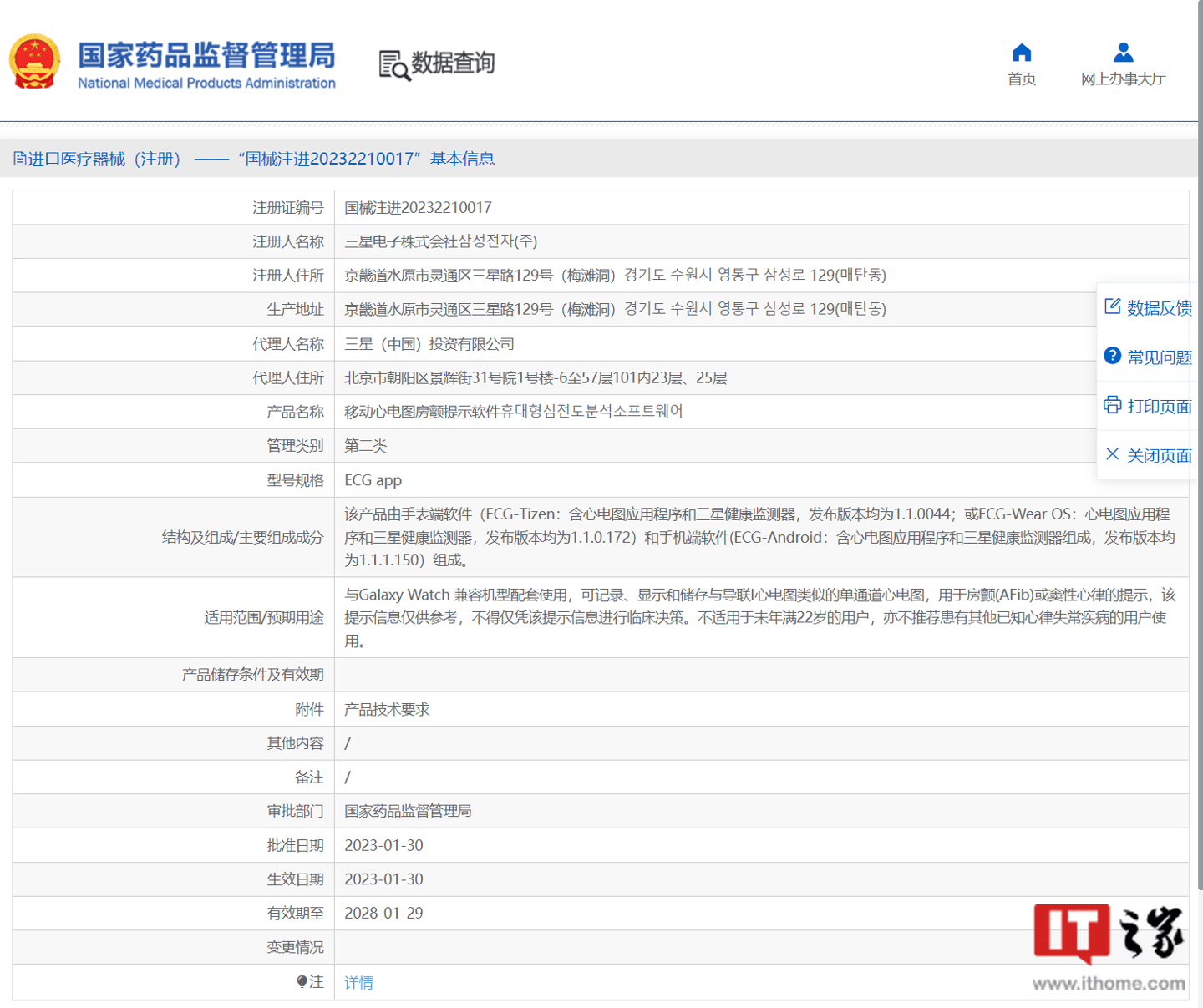This screenshot has height=1008, width=1203.
Task: Click the 数据查询 heading text
Action: [x=453, y=63]
